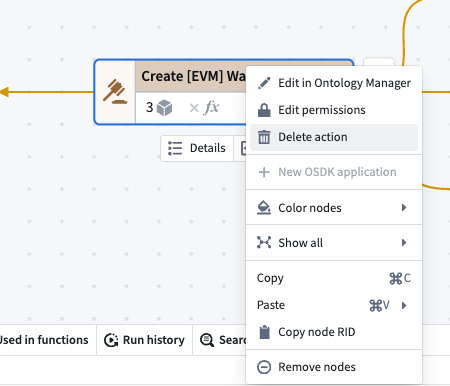Click the paint bucket Color nodes icon
The height and width of the screenshot is (386, 450).
(264, 208)
